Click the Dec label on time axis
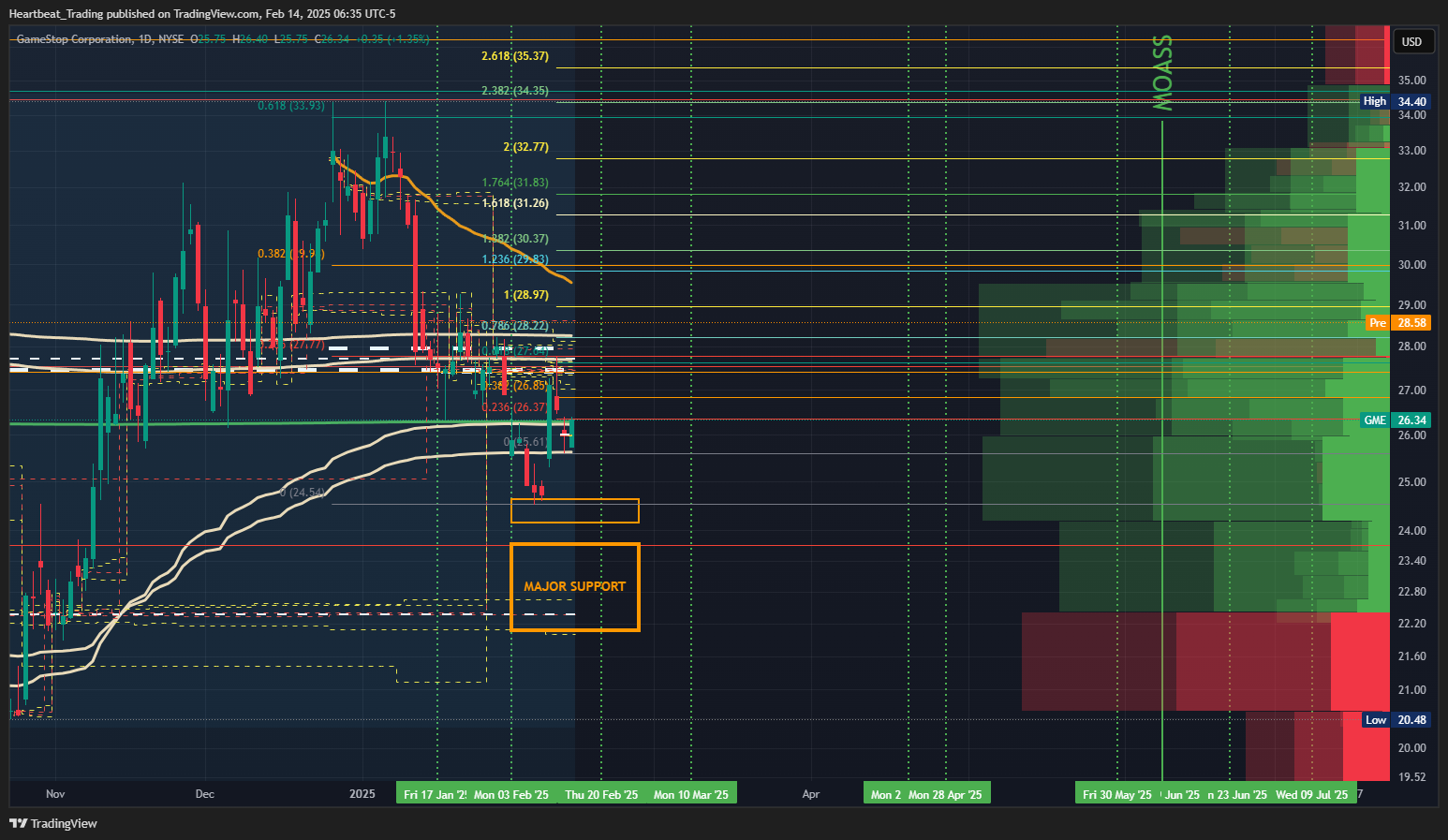The image size is (1448, 840). point(205,794)
